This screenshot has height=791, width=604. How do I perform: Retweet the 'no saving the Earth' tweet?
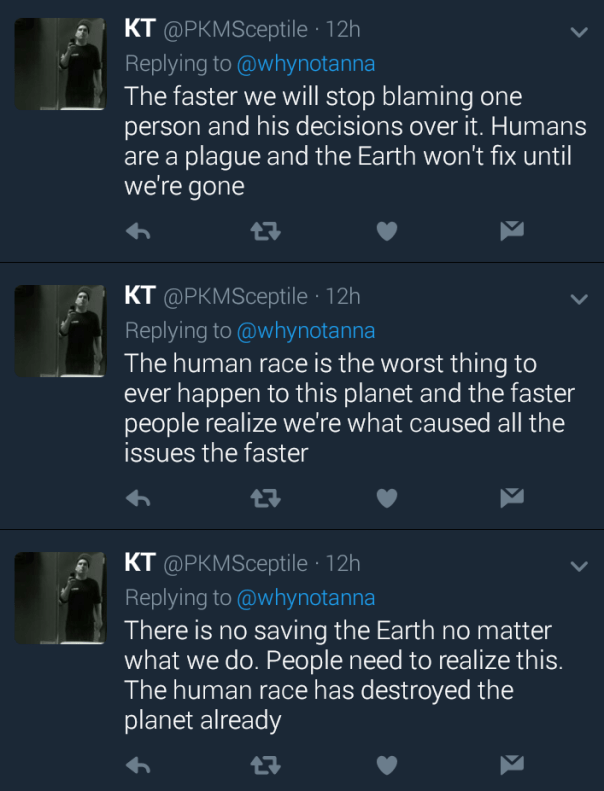262,766
